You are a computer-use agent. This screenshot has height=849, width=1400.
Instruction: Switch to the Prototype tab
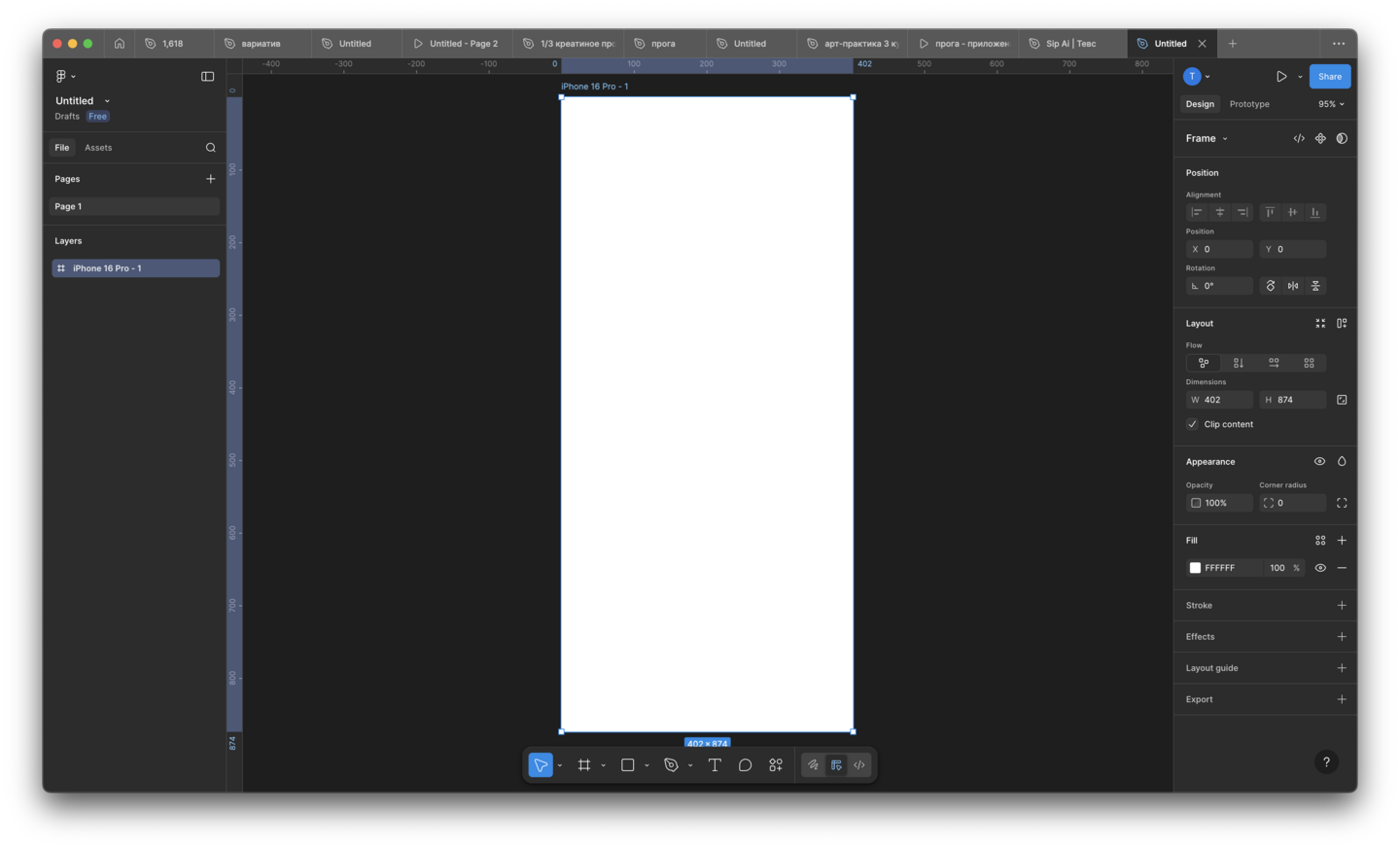point(1249,104)
